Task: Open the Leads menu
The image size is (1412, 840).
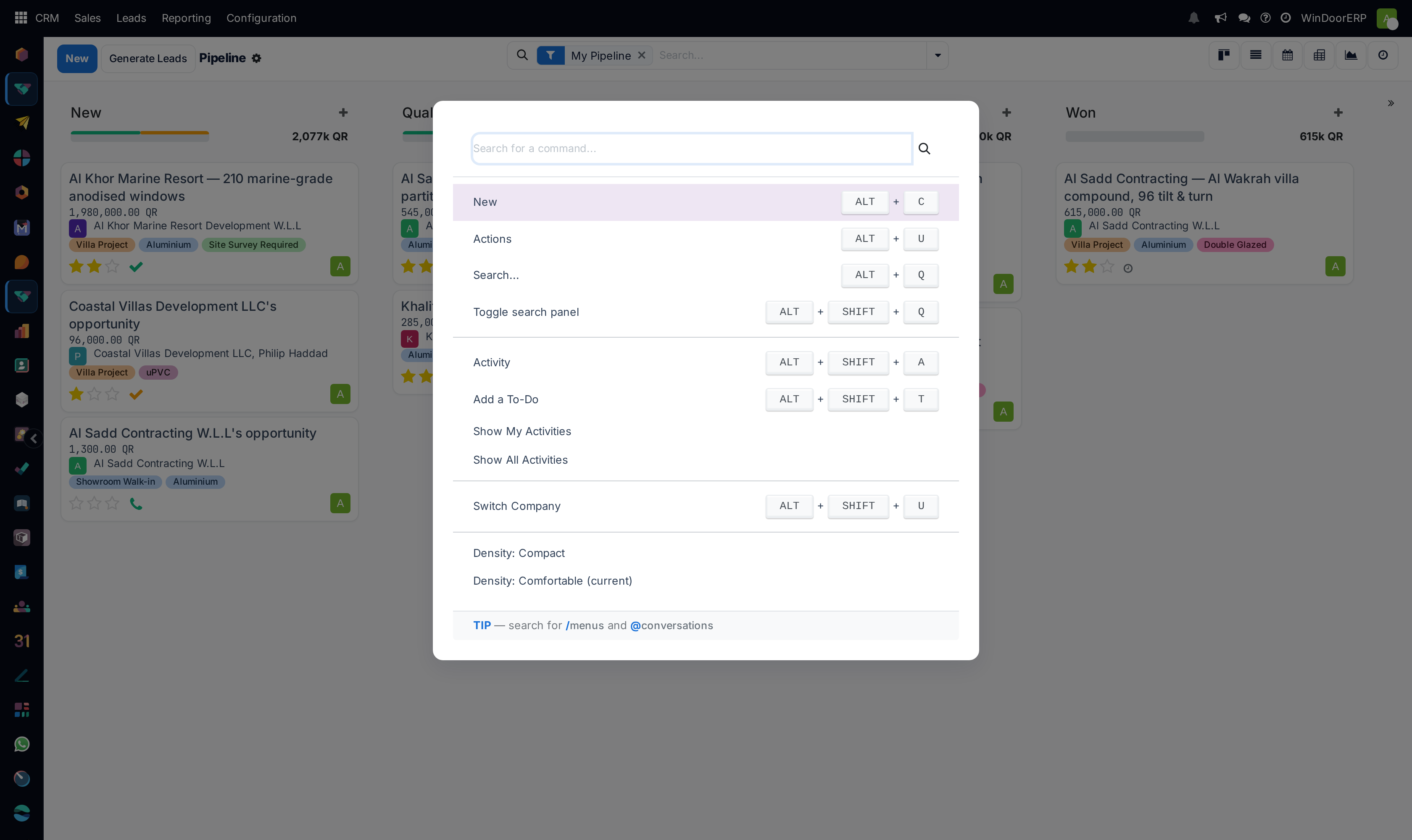Action: (x=131, y=18)
